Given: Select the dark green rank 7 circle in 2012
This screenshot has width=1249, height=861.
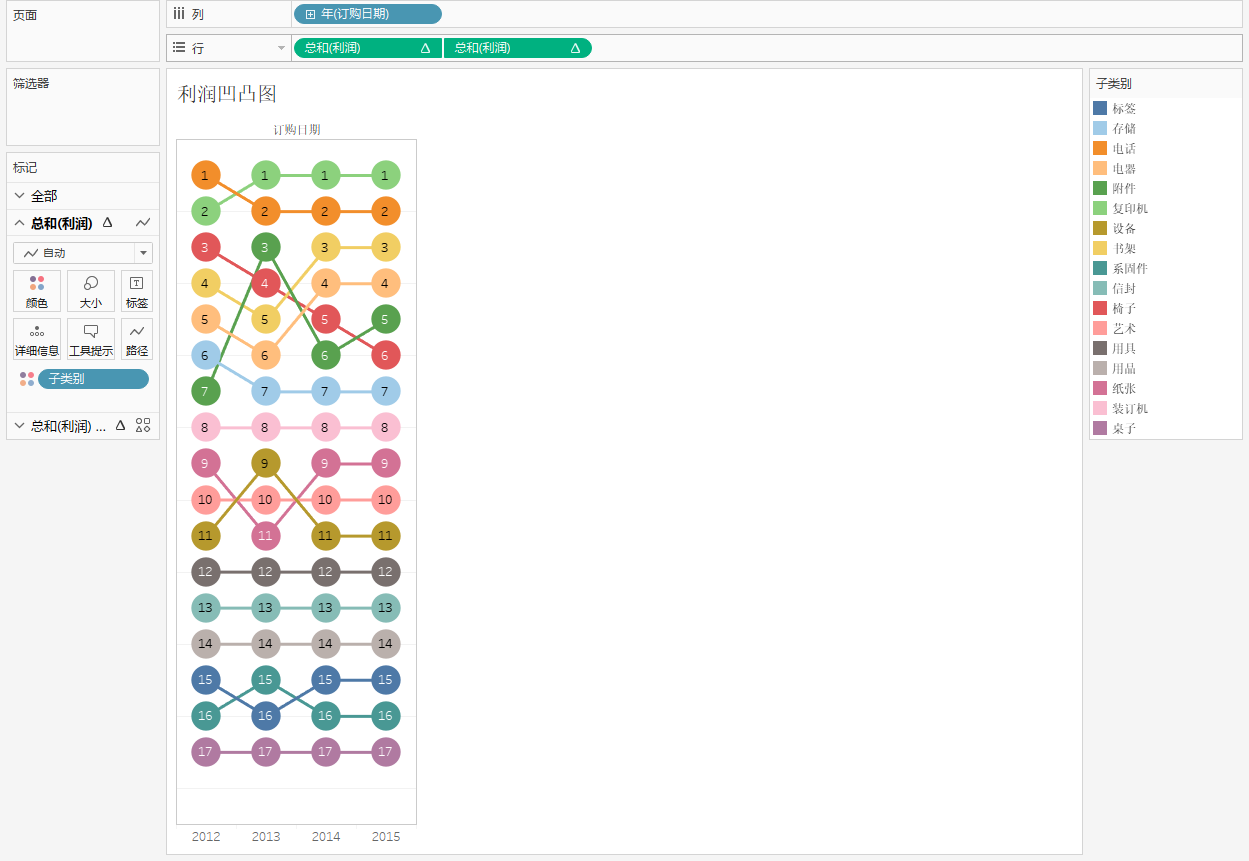Looking at the screenshot, I should click(205, 391).
